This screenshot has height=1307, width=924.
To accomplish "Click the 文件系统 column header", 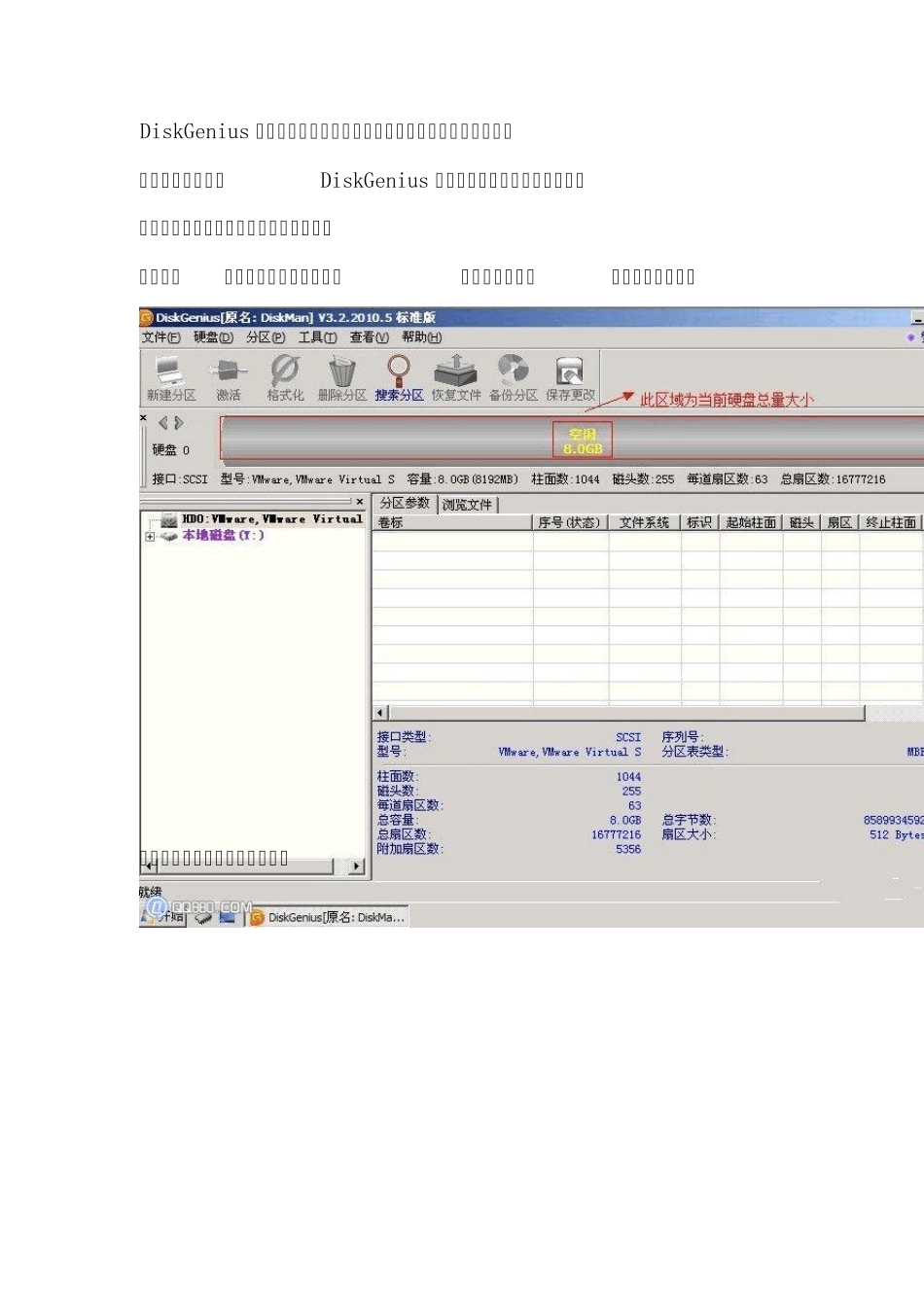I will click(x=645, y=522).
